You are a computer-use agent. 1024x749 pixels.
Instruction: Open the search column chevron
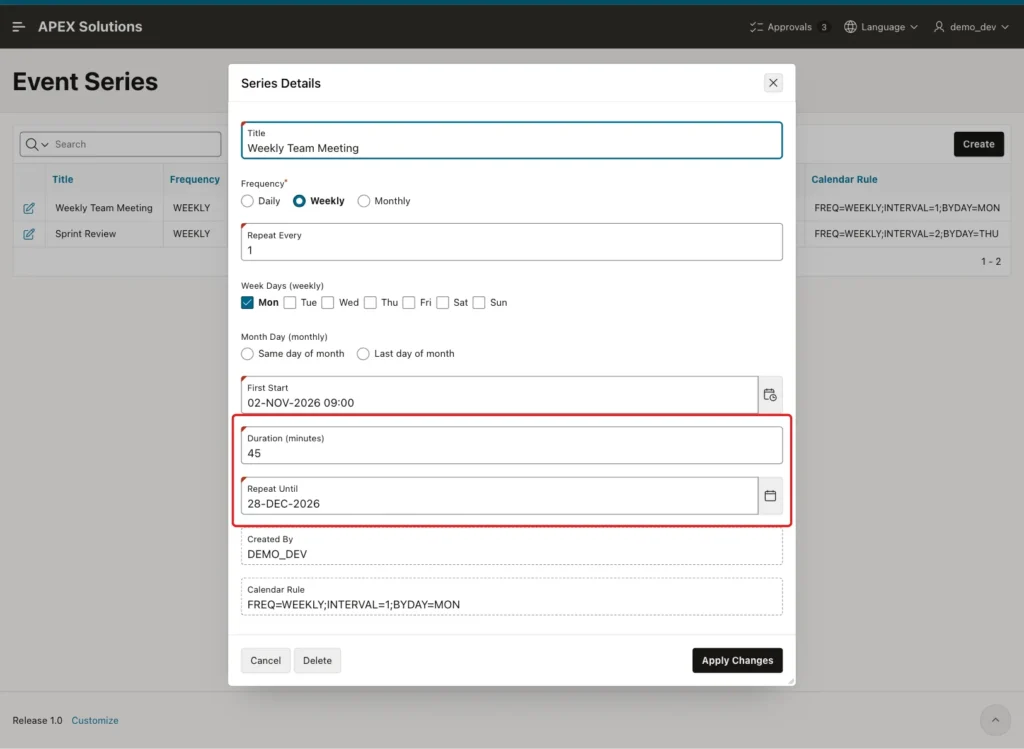45,144
